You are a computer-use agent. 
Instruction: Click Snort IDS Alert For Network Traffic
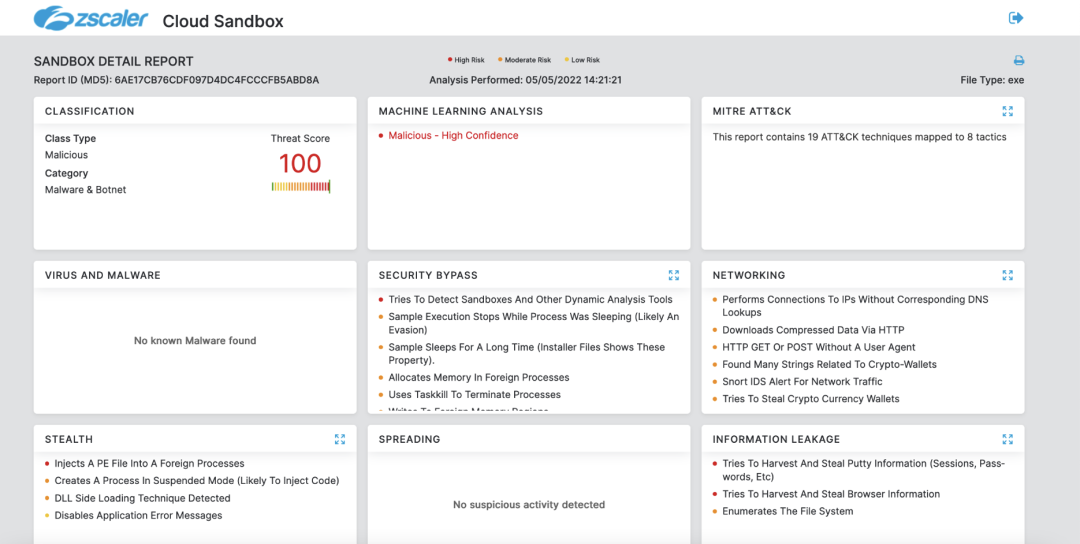pos(802,382)
